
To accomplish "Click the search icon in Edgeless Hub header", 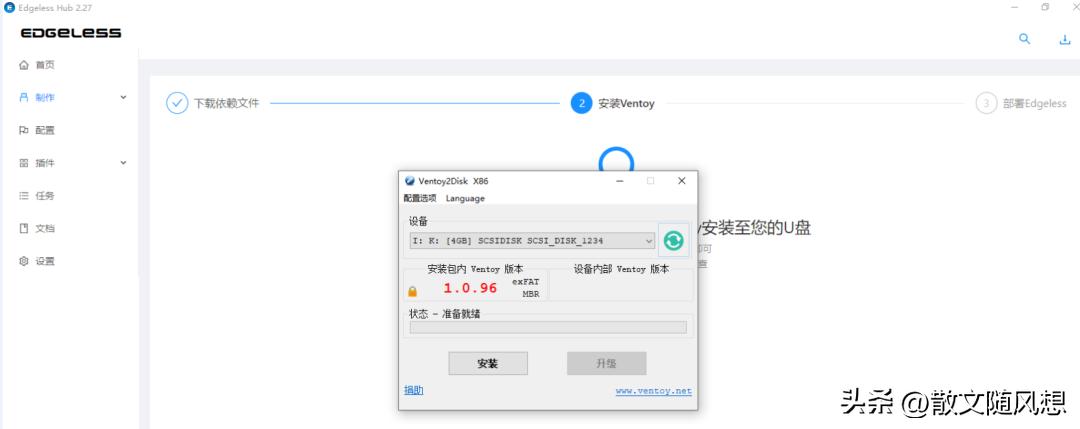I will (1025, 39).
